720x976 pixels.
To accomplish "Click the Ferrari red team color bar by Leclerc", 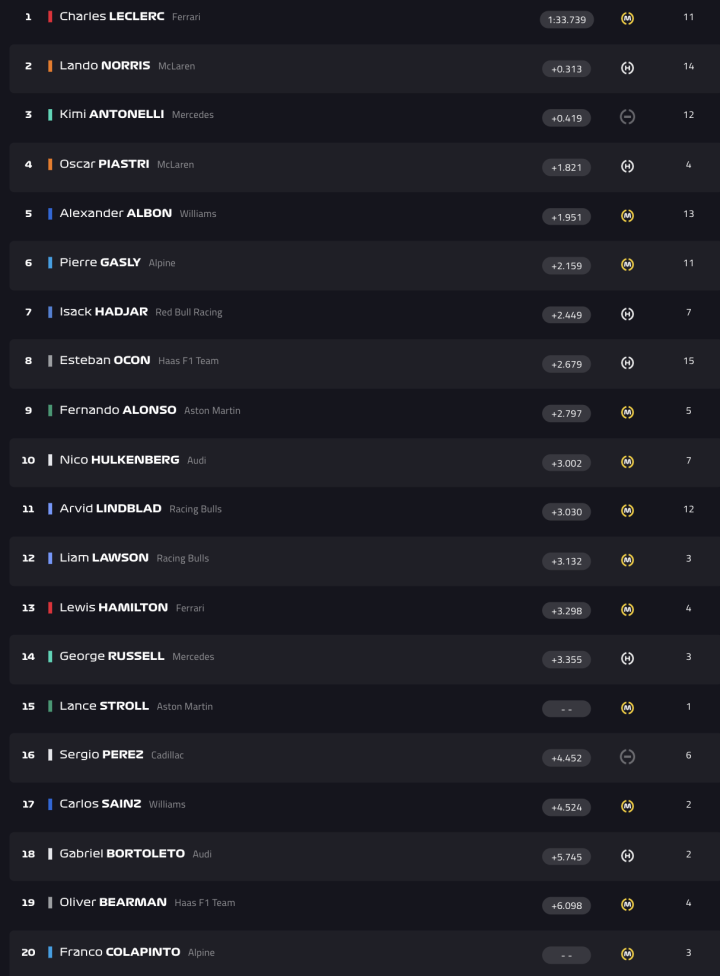I will click(50, 17).
